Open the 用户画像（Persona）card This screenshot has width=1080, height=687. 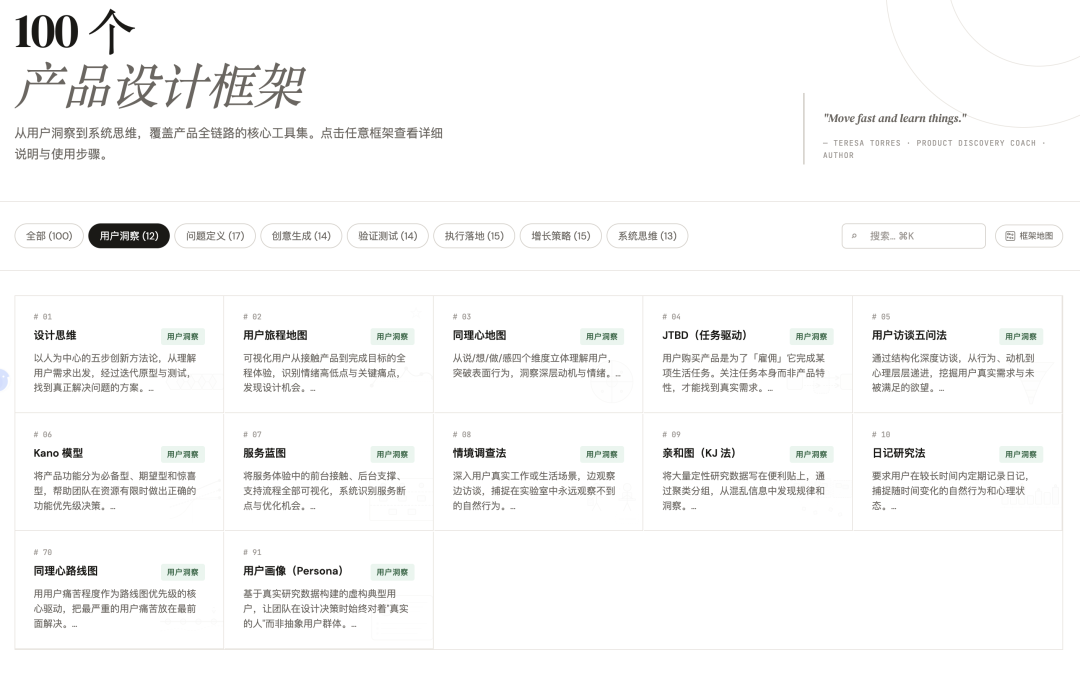coord(292,571)
